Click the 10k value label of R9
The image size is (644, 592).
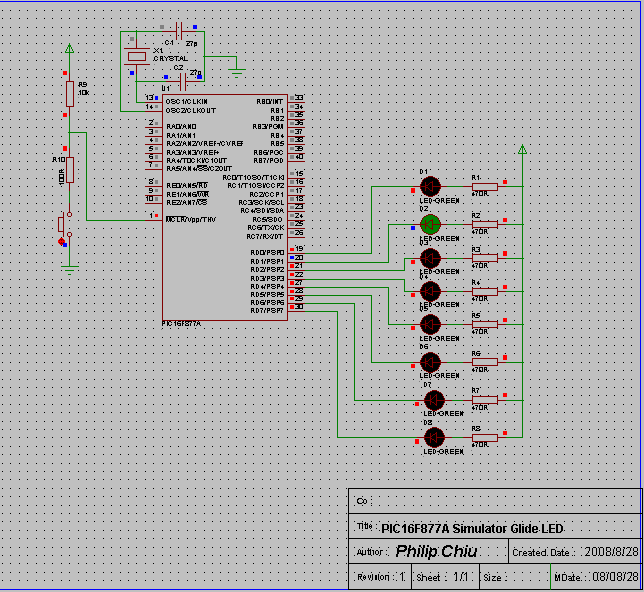83,93
